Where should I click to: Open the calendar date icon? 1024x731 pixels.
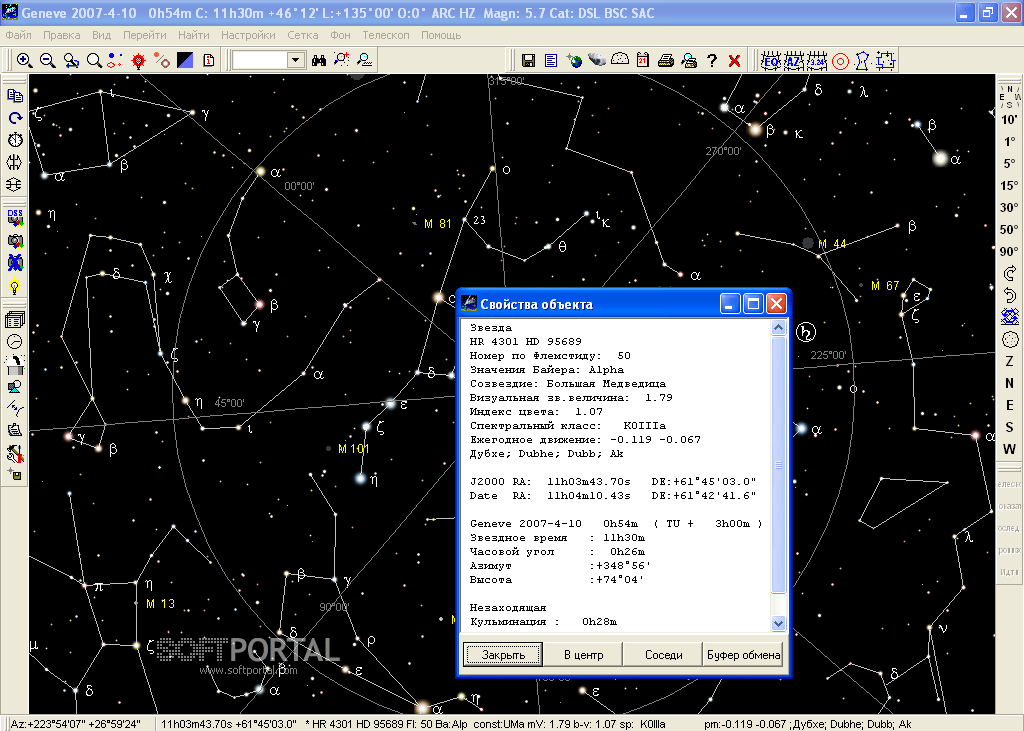pos(642,60)
